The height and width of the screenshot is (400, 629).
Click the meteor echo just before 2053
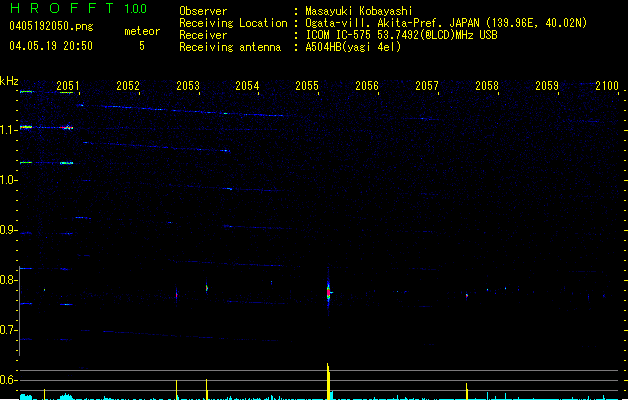177,294
